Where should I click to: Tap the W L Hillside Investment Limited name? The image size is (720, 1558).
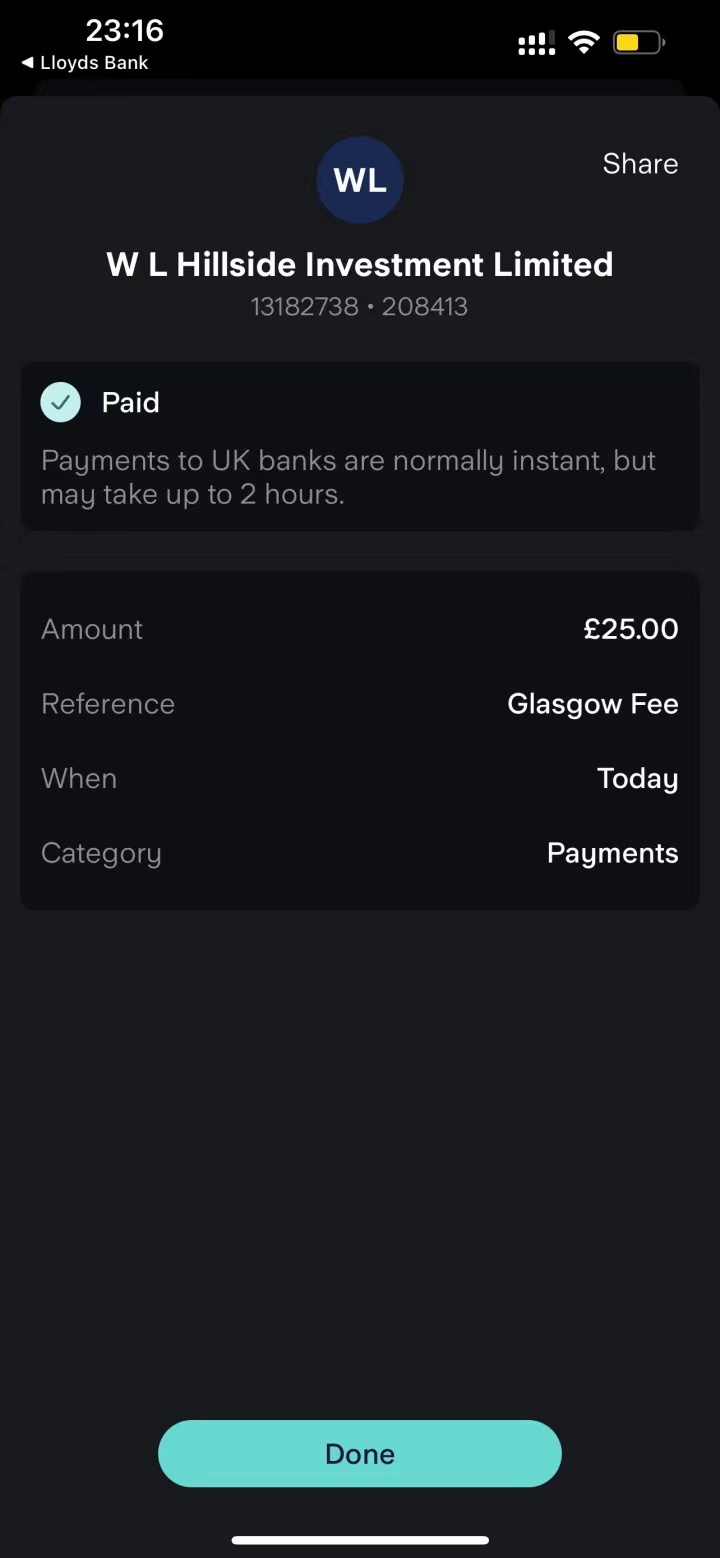point(359,264)
